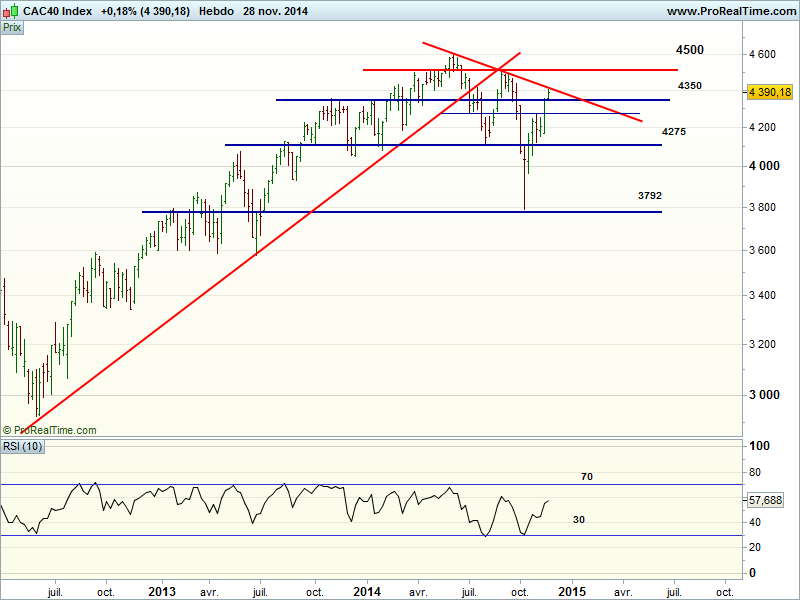Click the 2013 marker on time axis
The height and width of the screenshot is (600, 800).
point(162,591)
